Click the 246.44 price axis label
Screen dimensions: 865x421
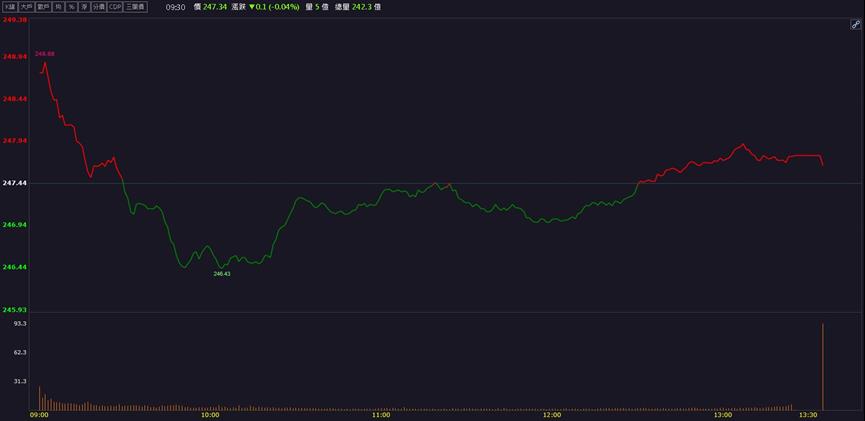[x=15, y=267]
